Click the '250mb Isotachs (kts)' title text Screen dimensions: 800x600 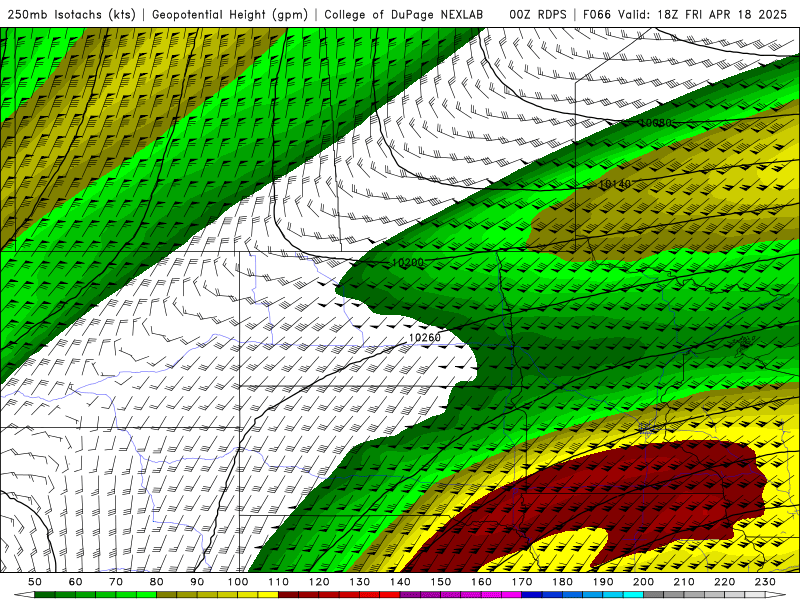pos(71,14)
